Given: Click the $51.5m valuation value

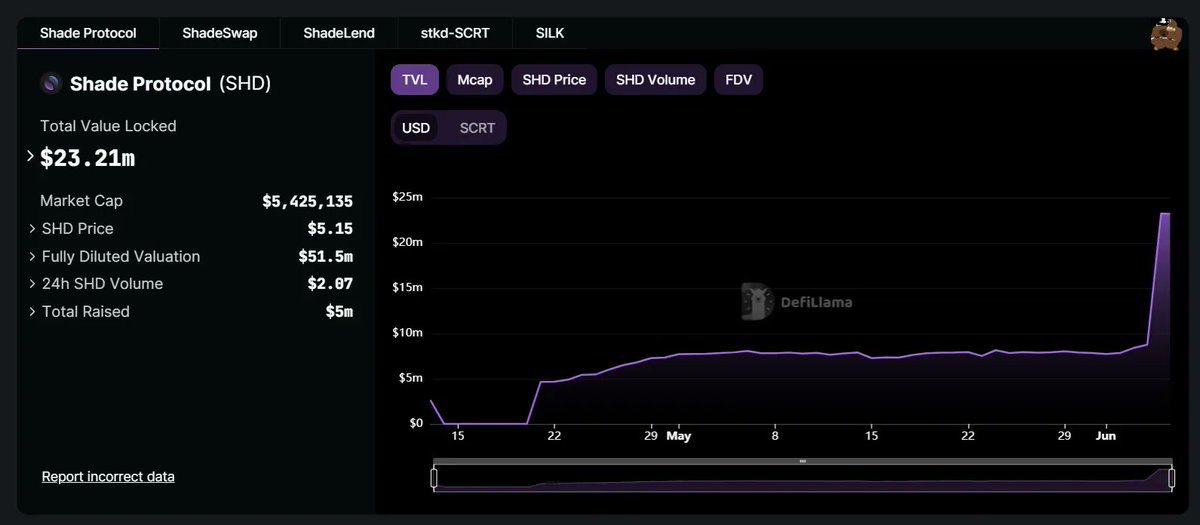Looking at the screenshot, I should coord(326,257).
